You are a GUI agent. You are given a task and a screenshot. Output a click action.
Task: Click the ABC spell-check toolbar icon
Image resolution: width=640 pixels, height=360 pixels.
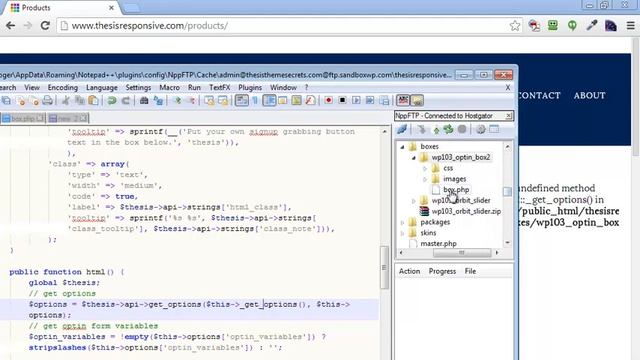pyautogui.click(x=403, y=100)
